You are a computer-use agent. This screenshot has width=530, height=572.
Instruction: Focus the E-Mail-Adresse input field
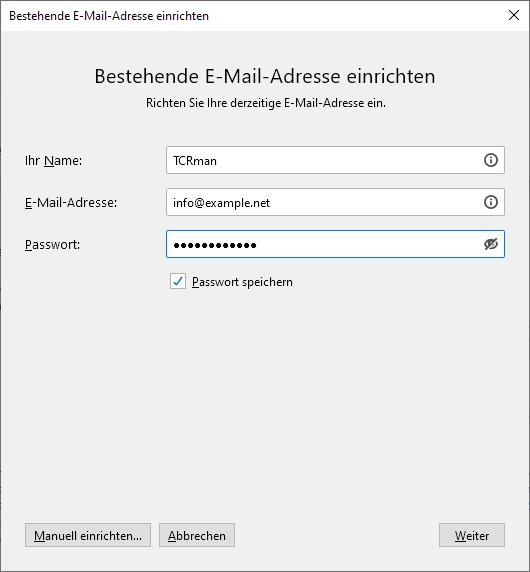point(335,202)
